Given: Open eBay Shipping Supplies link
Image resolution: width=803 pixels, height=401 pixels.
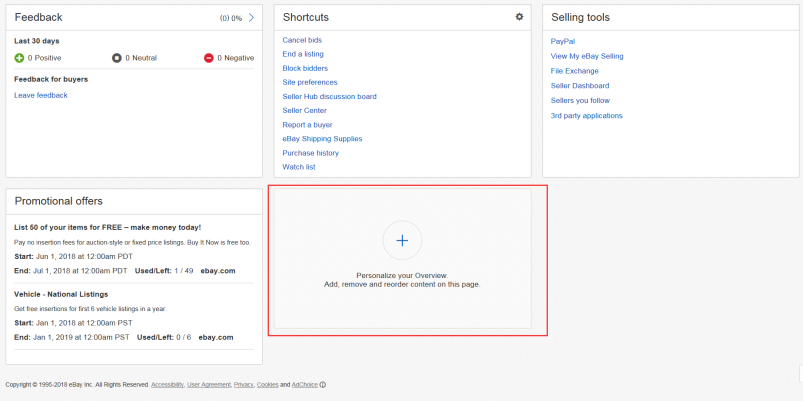Looking at the screenshot, I should tap(322, 139).
